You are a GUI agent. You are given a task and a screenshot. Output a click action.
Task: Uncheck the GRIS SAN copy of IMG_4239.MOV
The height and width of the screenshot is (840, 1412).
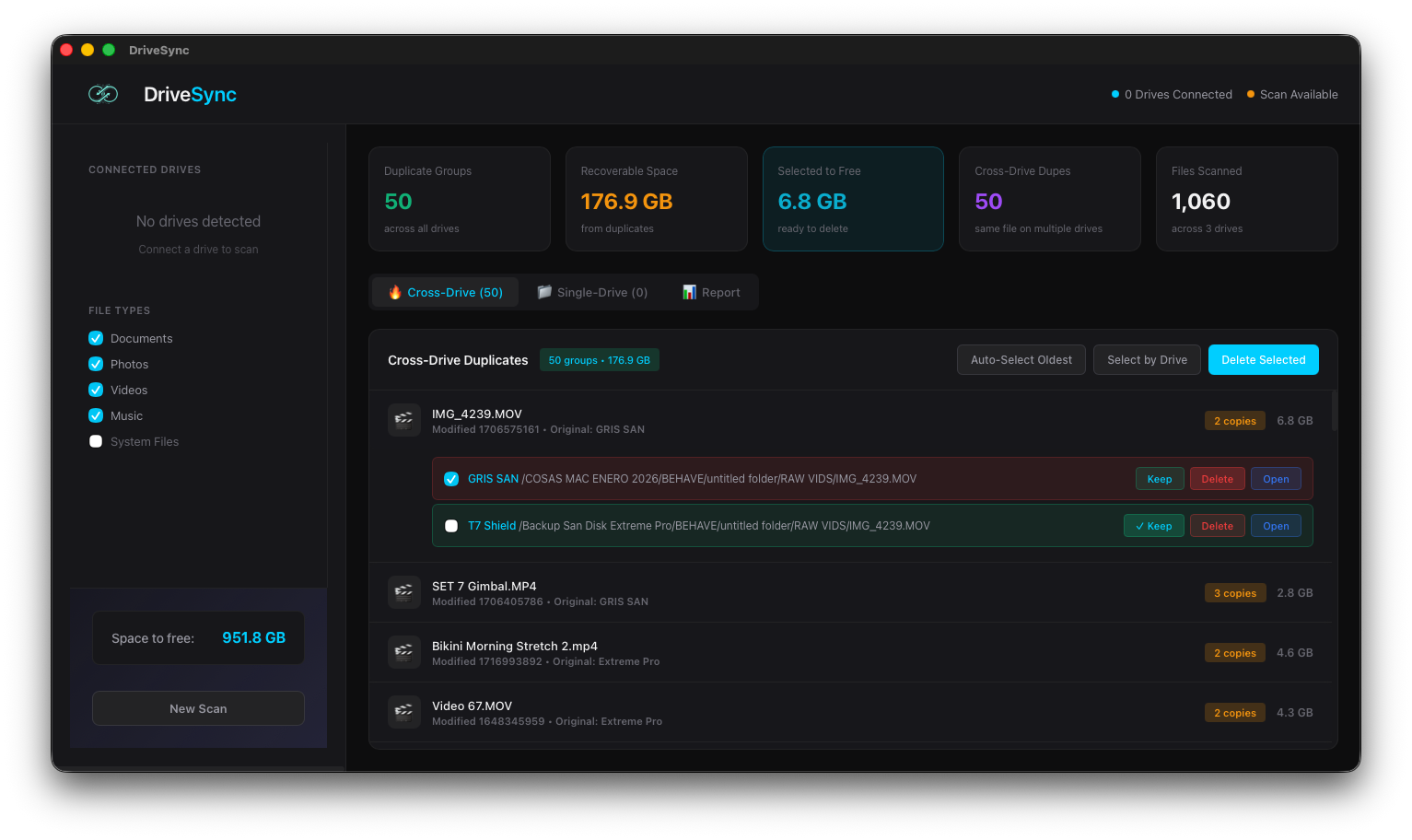451,478
